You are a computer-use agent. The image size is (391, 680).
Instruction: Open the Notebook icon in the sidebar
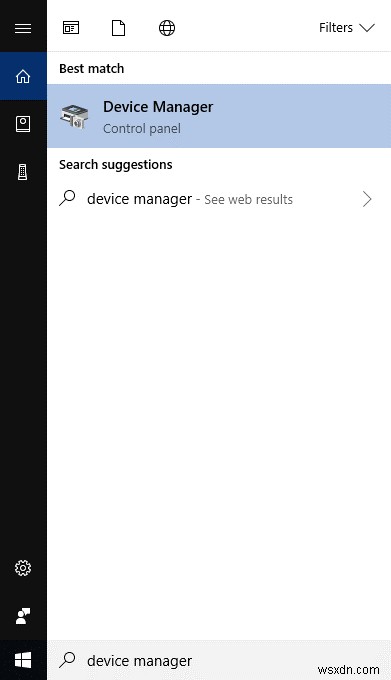(x=23, y=124)
